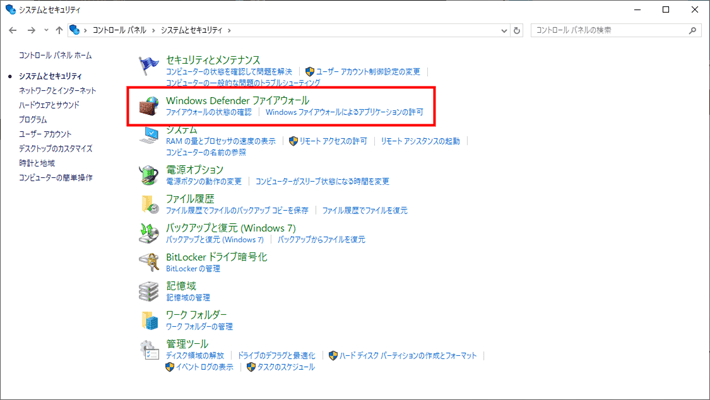Open BitLocker ドライブ暗号化 heading
Image resolution: width=710 pixels, height=400 pixels.
(216, 257)
